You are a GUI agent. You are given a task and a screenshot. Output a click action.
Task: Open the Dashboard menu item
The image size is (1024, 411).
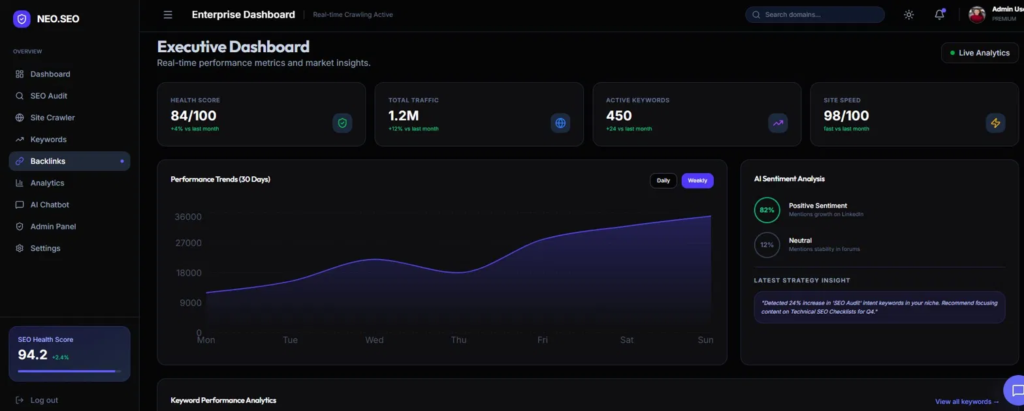(x=70, y=74)
